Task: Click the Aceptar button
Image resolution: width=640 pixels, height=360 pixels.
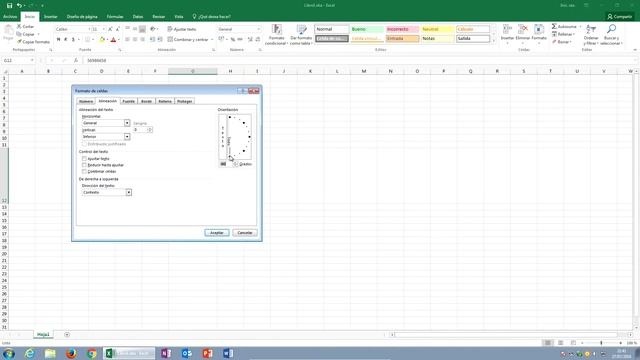Action: (x=217, y=233)
